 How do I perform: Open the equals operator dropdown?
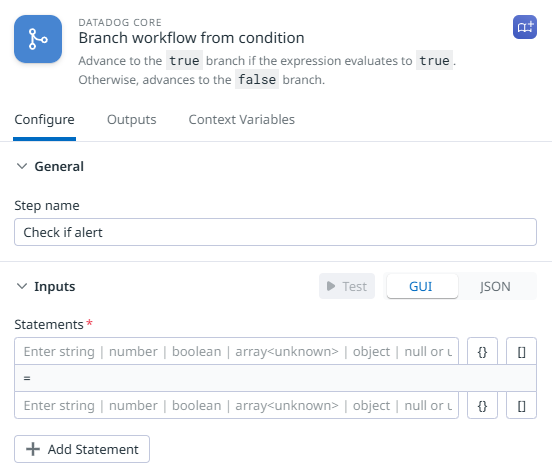click(x=275, y=378)
